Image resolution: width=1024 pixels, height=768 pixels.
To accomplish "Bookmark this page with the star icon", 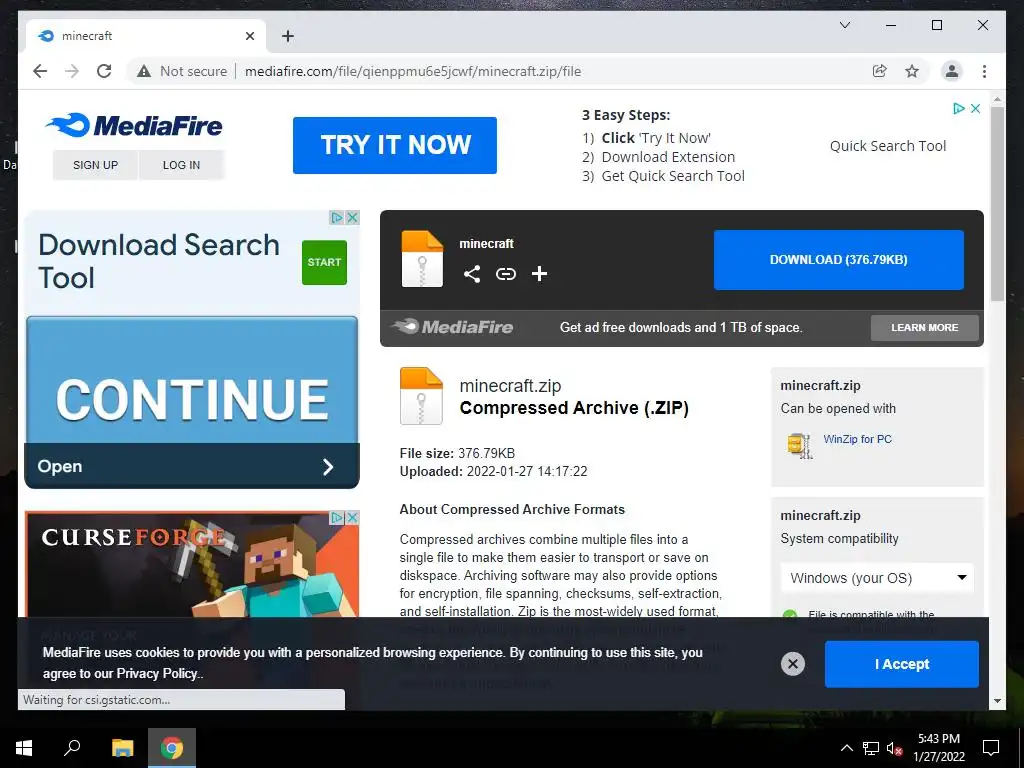I will (x=912, y=71).
